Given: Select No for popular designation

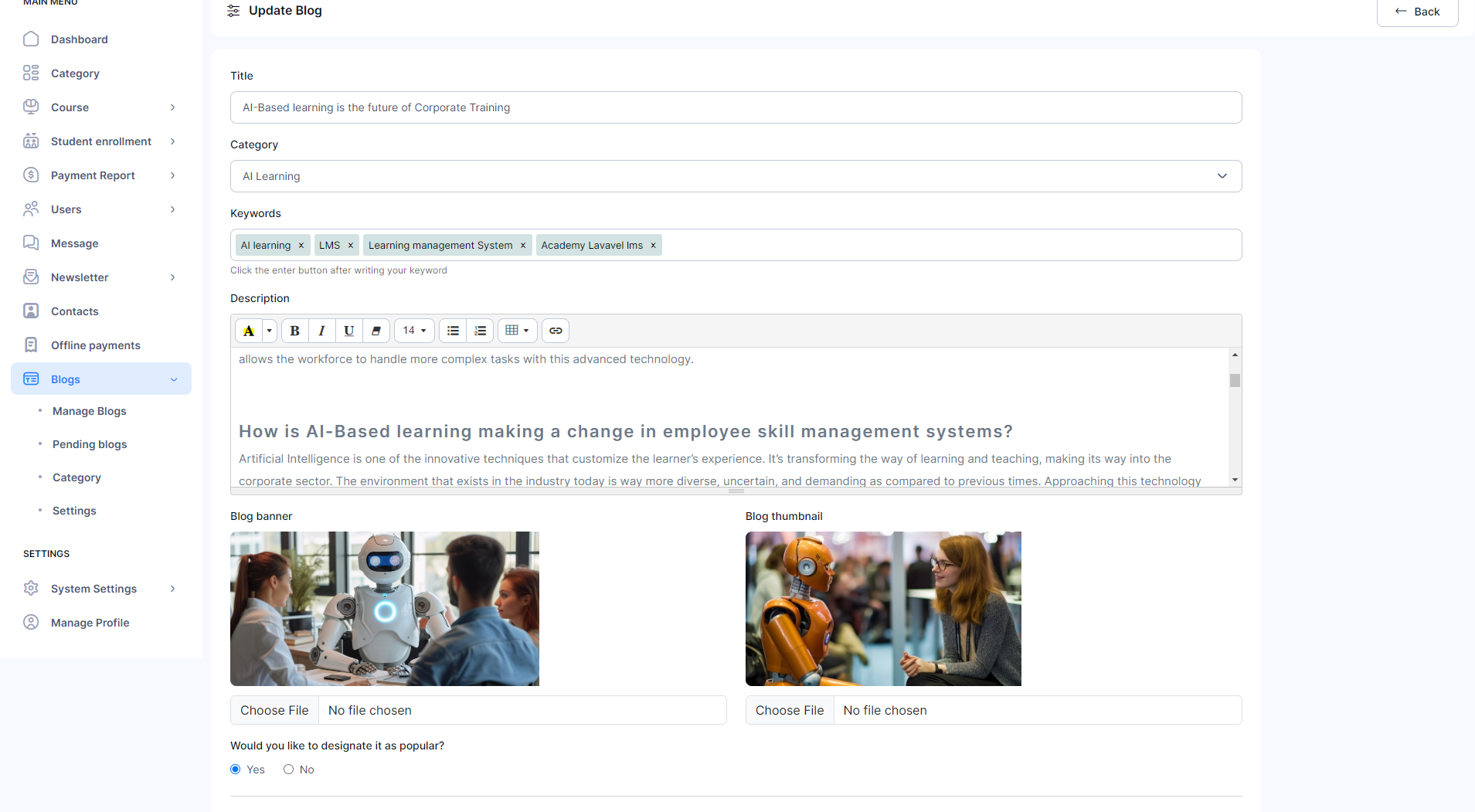Looking at the screenshot, I should 288,770.
